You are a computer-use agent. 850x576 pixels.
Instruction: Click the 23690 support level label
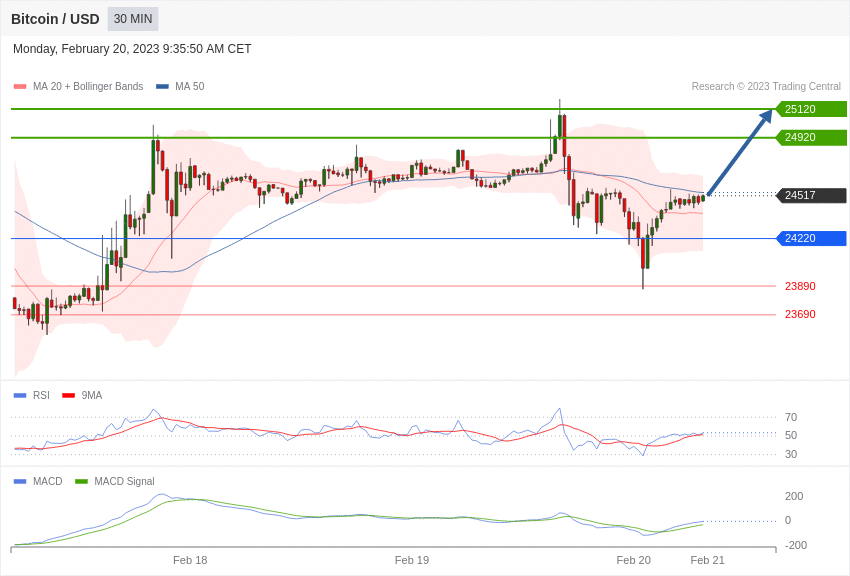pyautogui.click(x=800, y=314)
